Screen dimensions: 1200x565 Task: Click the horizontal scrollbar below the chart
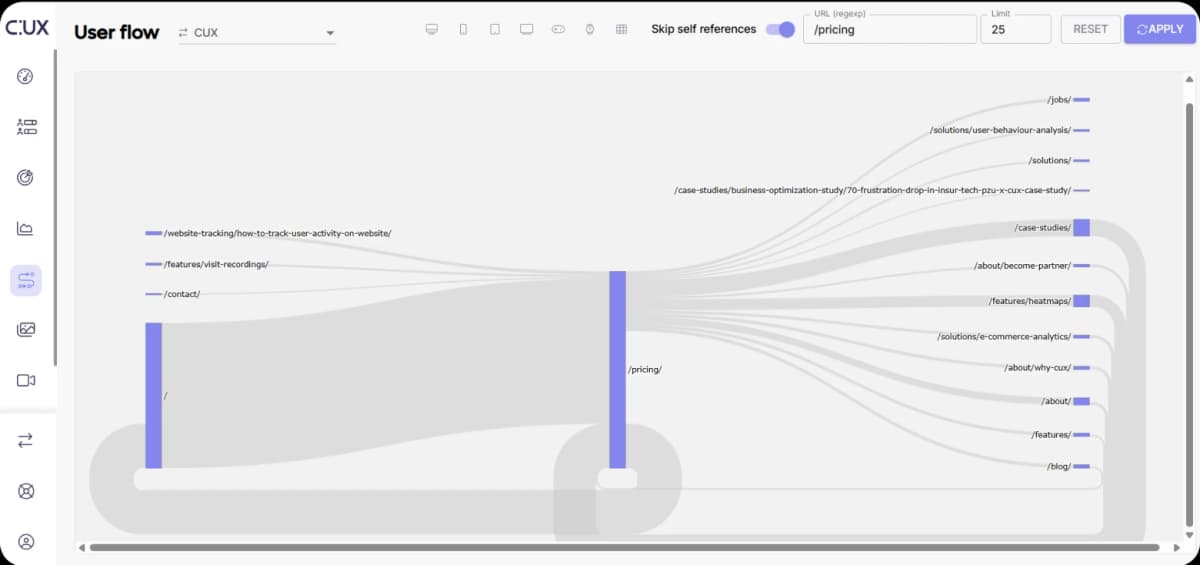pyautogui.click(x=620, y=548)
